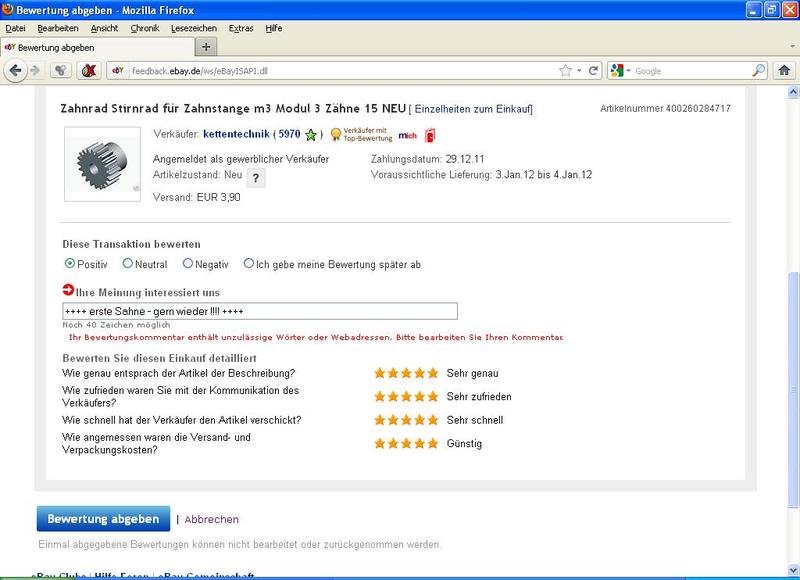Open the Datei menu
Viewport: 800px width, 580px height.
15,29
